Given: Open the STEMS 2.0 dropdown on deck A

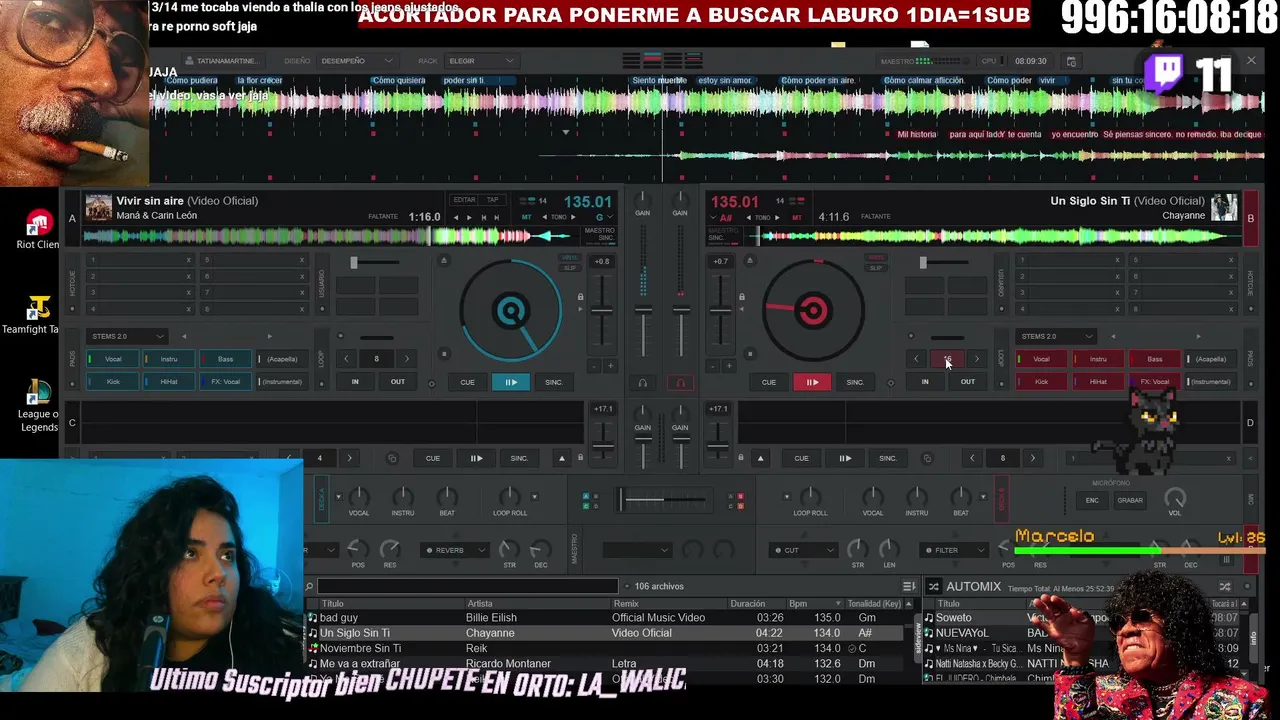Looking at the screenshot, I should click(x=127, y=336).
